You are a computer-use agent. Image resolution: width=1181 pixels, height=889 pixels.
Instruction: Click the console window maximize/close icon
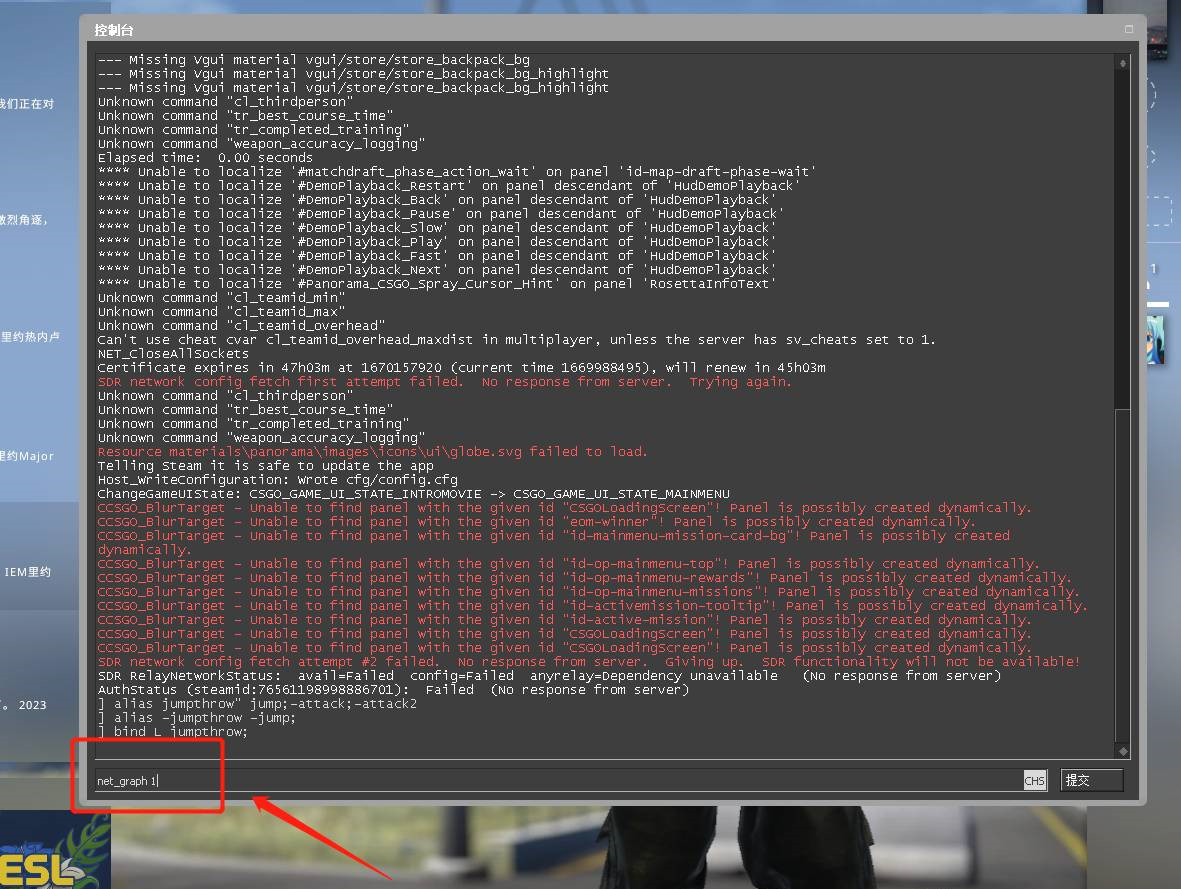click(x=1128, y=29)
